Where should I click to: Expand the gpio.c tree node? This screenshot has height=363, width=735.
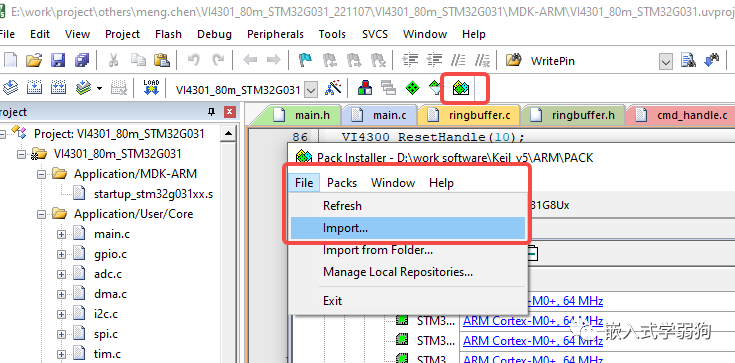click(x=61, y=254)
